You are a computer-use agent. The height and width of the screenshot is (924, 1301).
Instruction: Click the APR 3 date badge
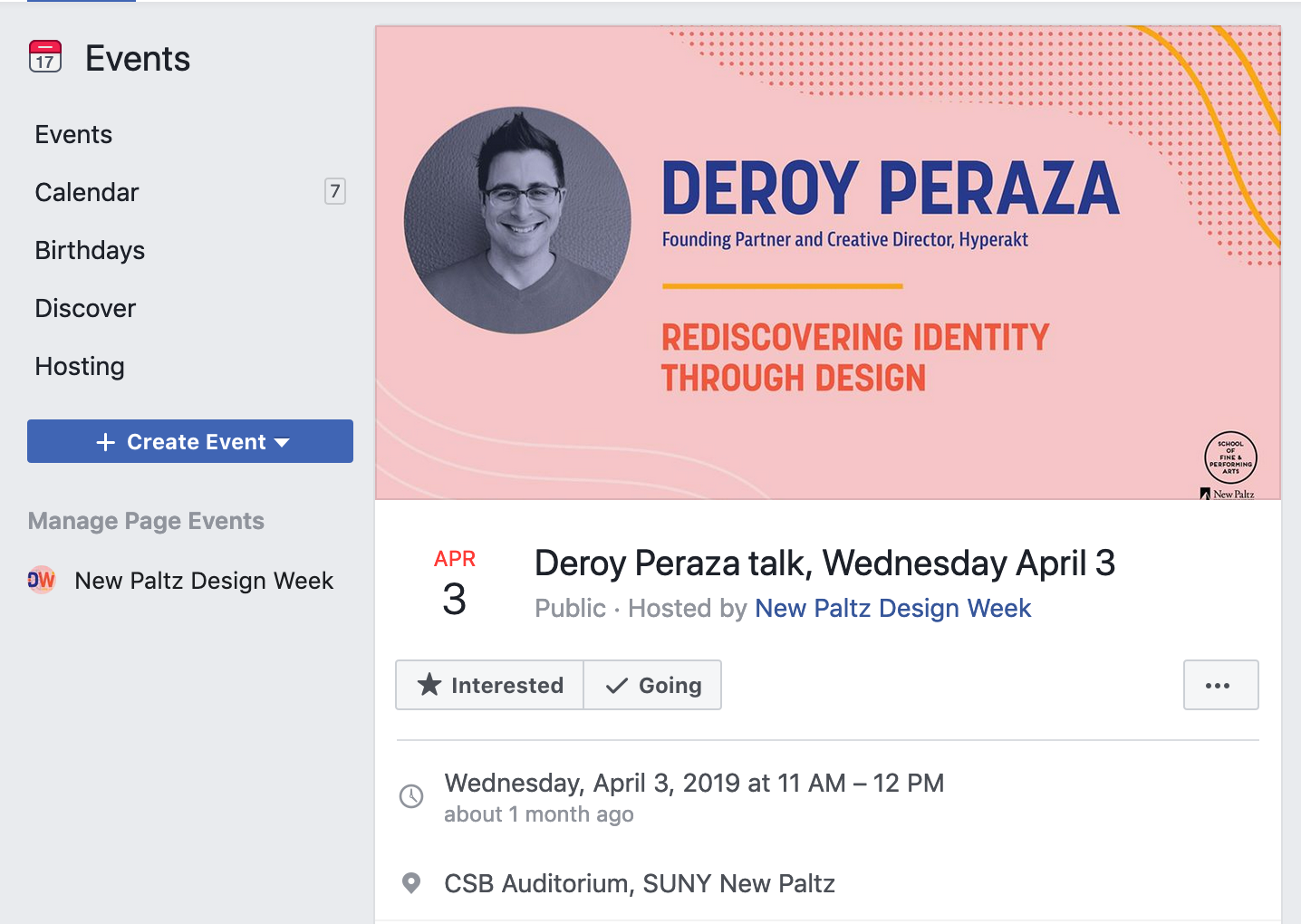pos(455,583)
